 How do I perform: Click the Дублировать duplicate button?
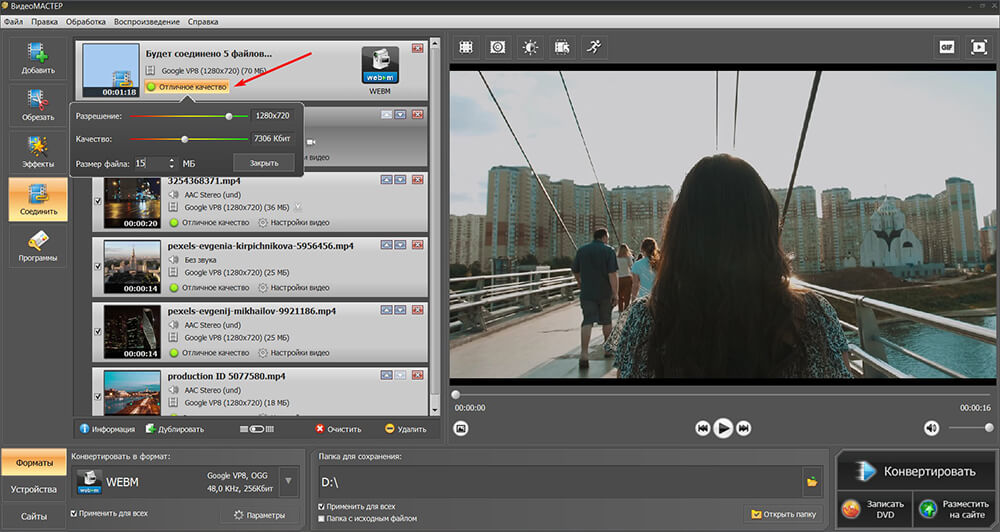[175, 429]
